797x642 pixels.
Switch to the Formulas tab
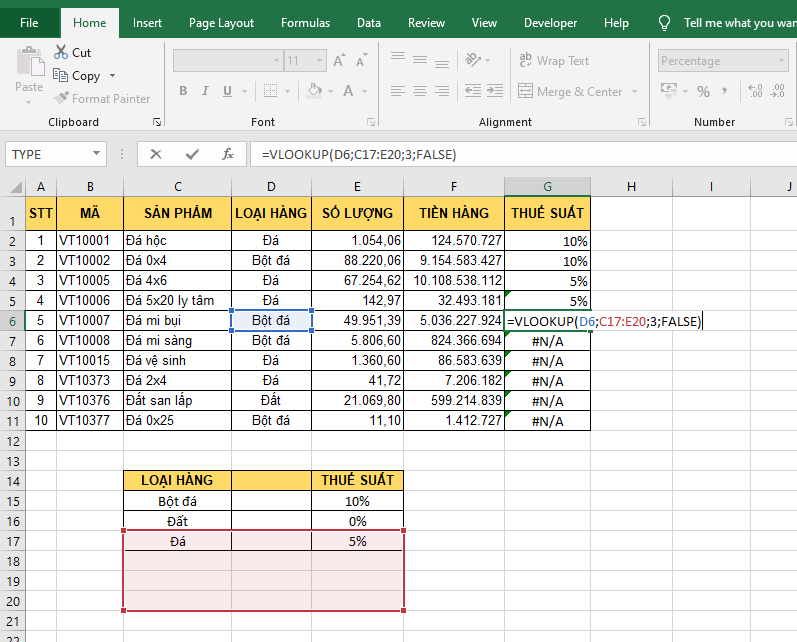tap(305, 23)
